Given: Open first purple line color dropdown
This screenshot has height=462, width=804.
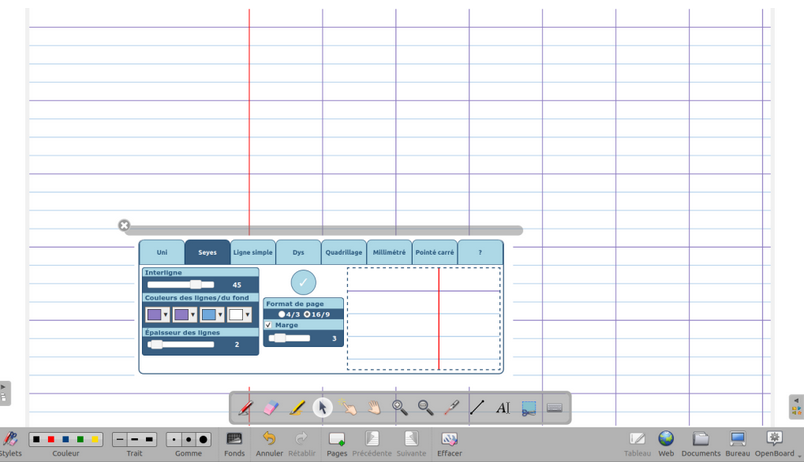Looking at the screenshot, I should click(157, 315).
